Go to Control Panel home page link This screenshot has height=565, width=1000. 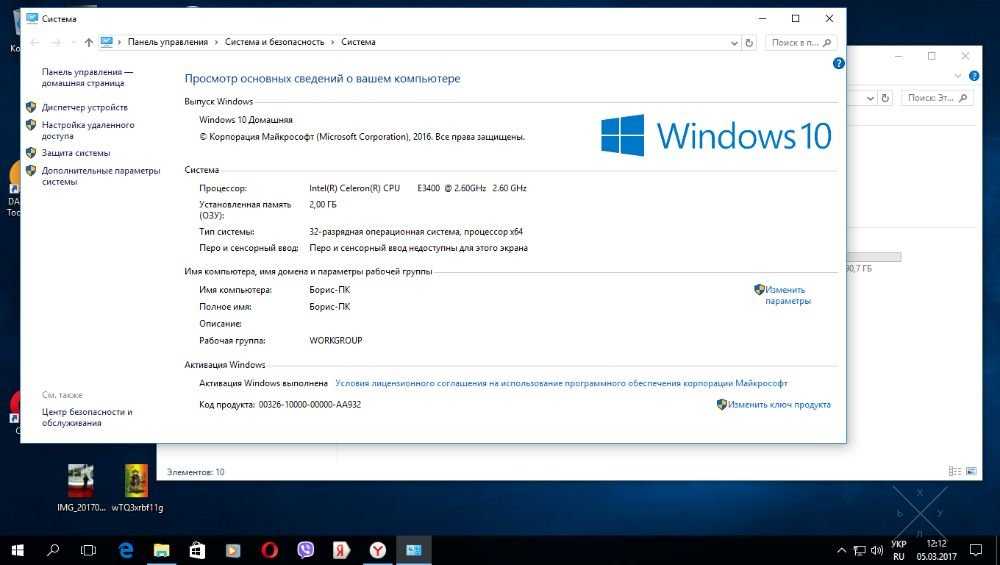point(87,77)
